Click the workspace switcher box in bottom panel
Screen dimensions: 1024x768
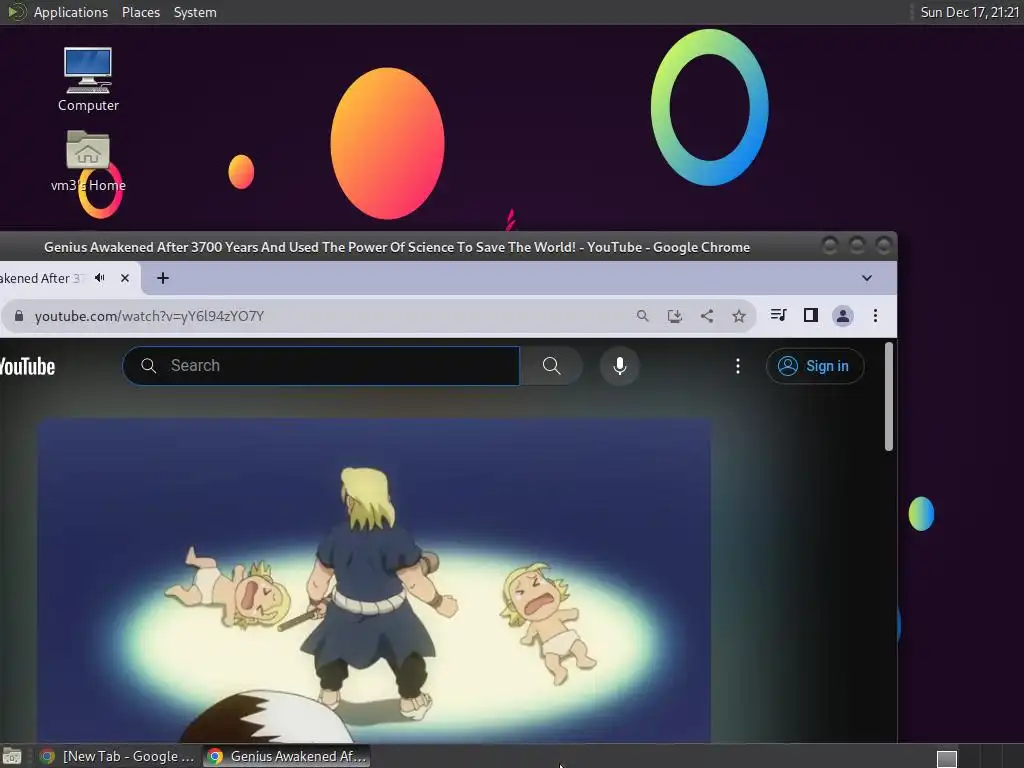coord(946,758)
